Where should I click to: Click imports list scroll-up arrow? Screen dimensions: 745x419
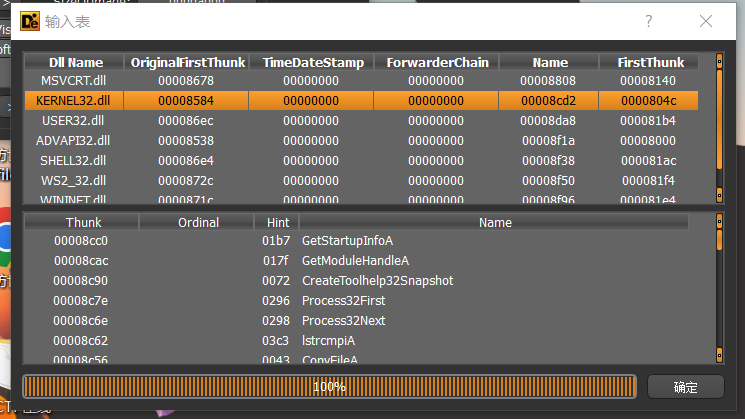(719, 221)
